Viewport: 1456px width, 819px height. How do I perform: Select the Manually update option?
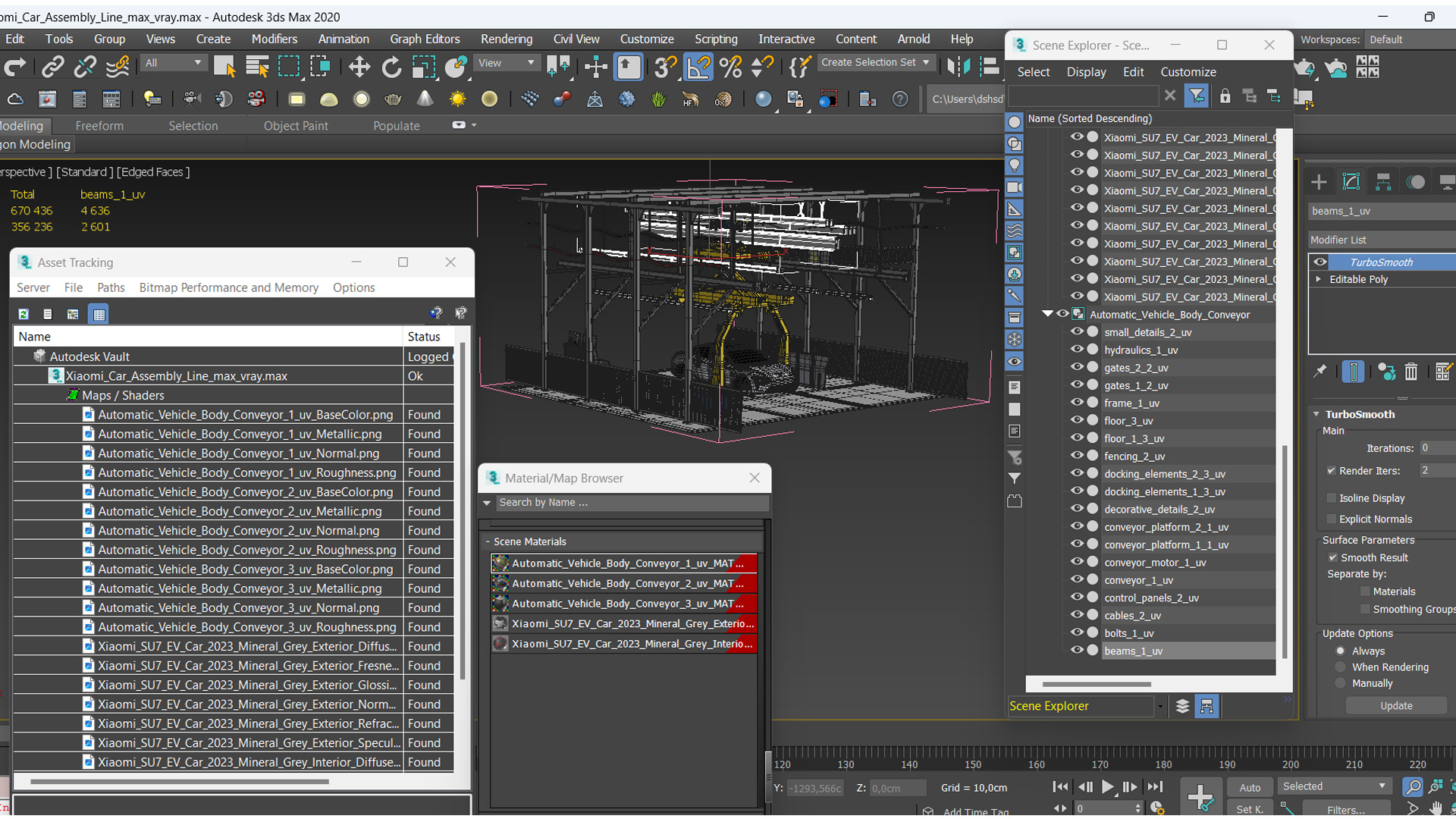click(x=1341, y=683)
